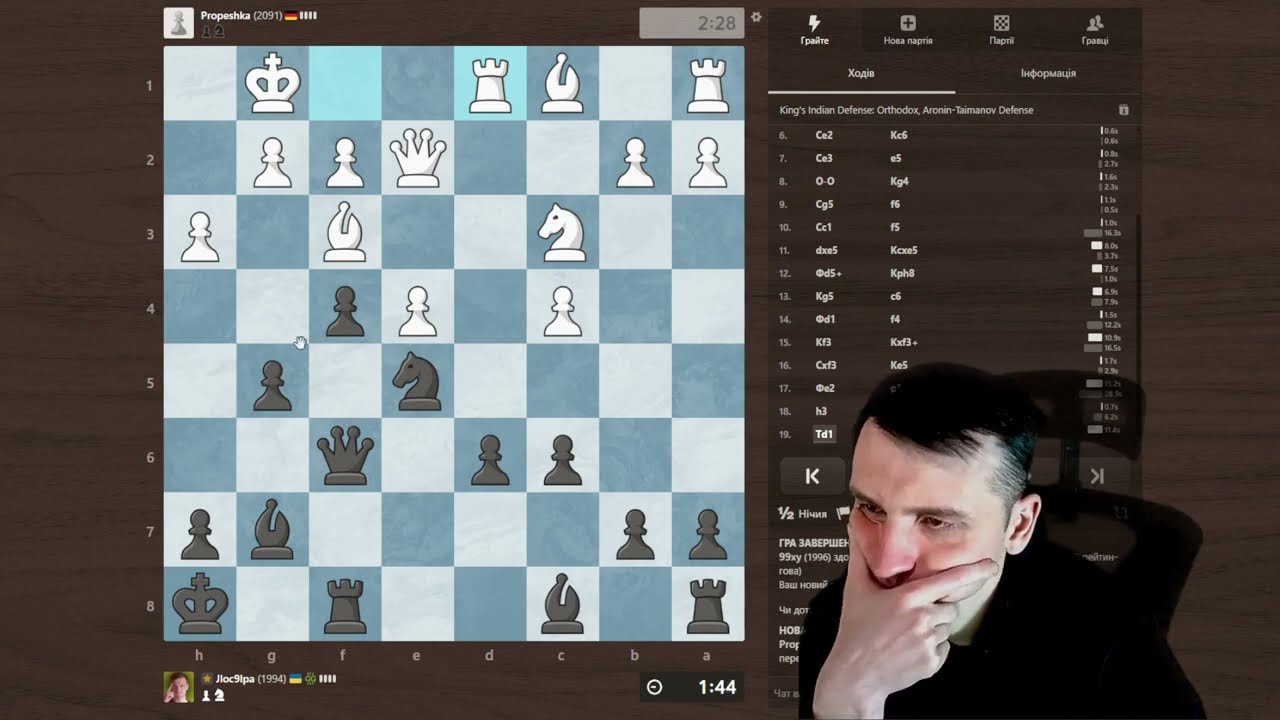Select the white knight on c3

pyautogui.click(x=563, y=232)
